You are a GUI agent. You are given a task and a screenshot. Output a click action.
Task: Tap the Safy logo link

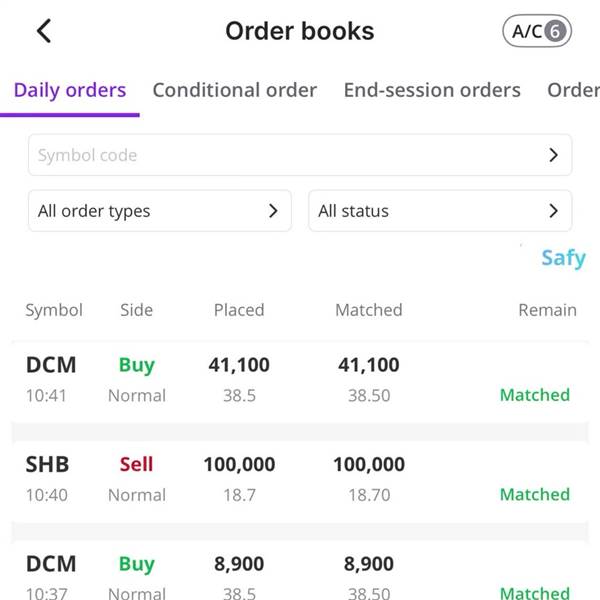(563, 258)
